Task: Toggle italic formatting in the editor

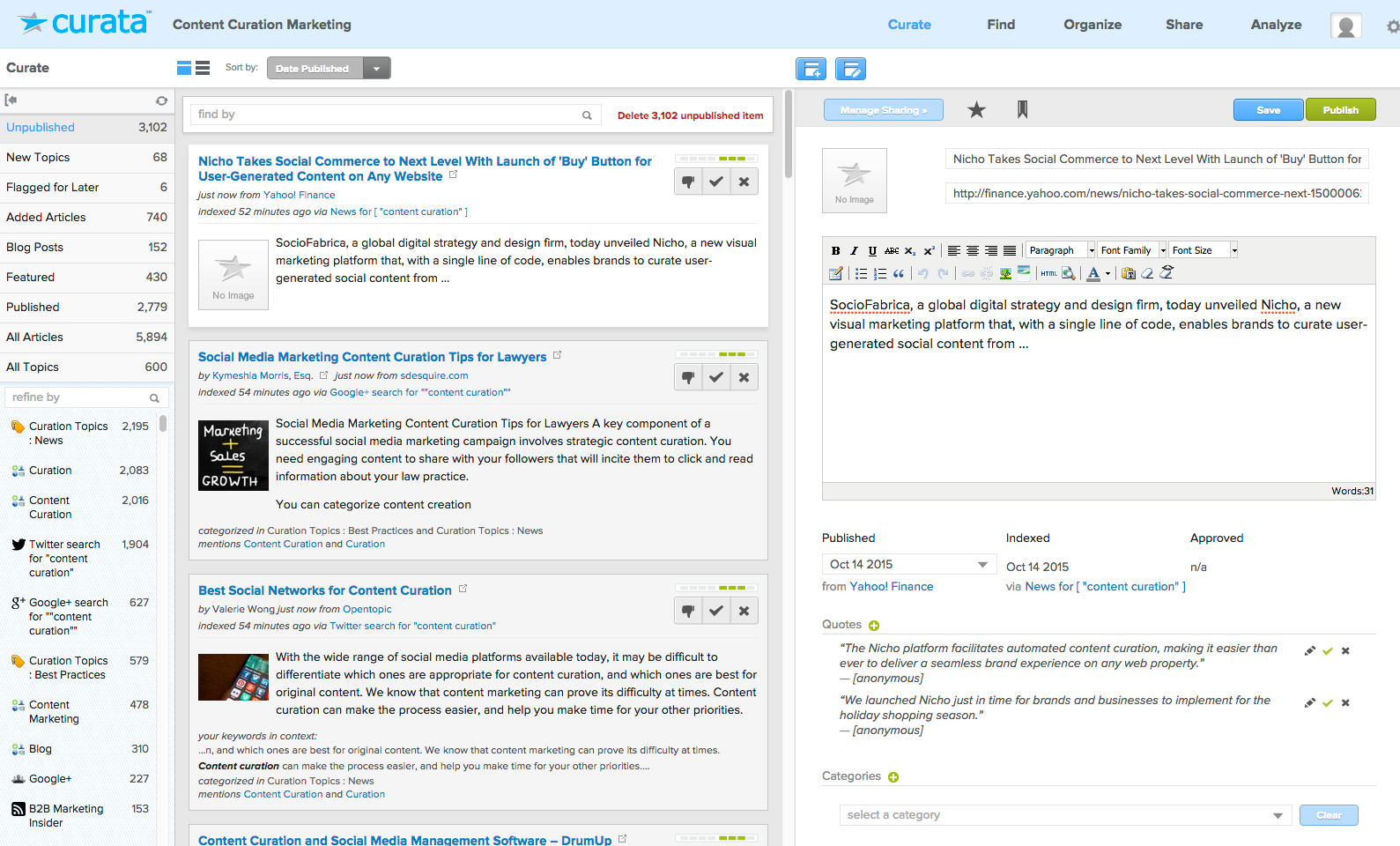Action: [x=854, y=250]
